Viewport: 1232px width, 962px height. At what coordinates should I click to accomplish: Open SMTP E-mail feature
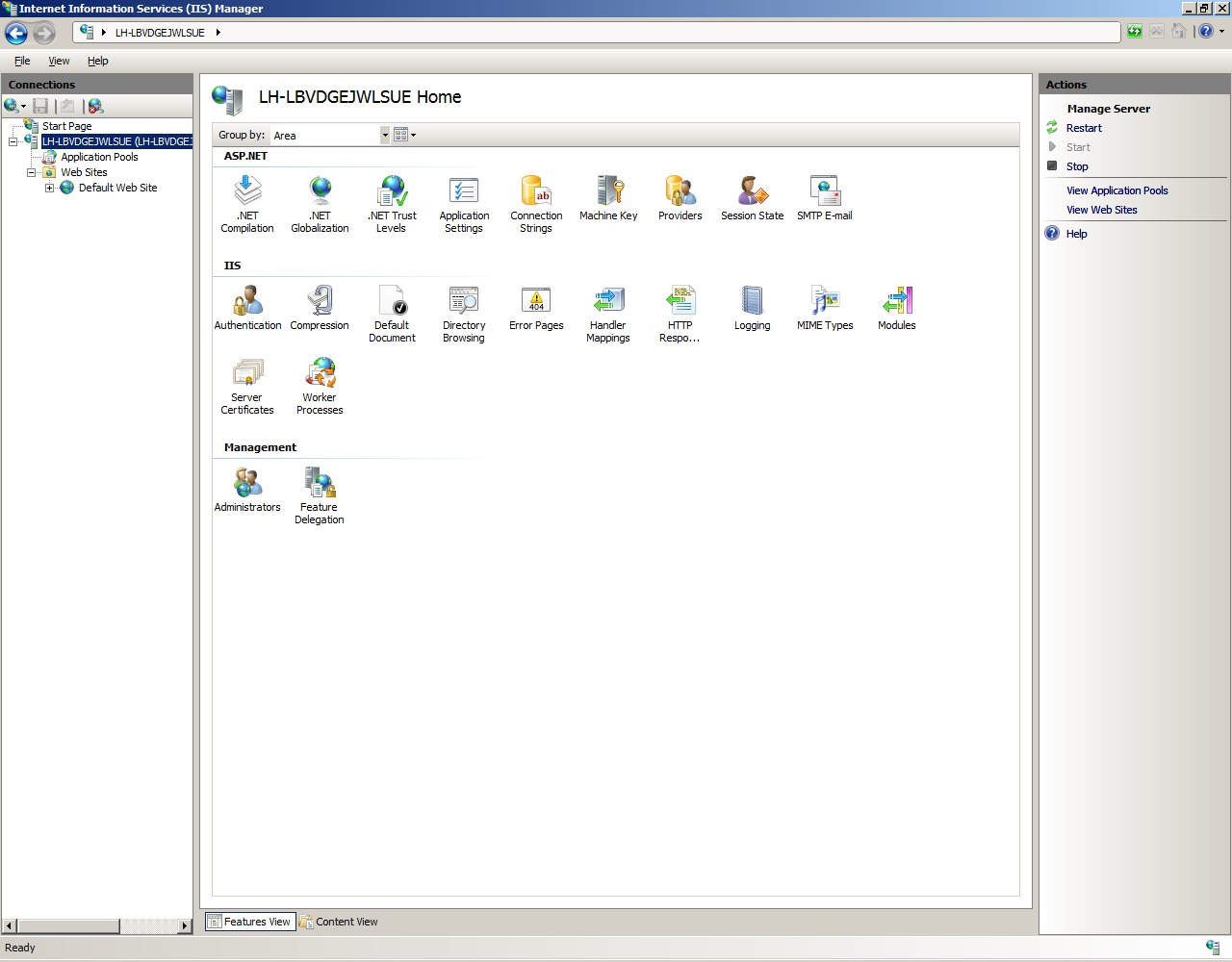[x=825, y=198]
